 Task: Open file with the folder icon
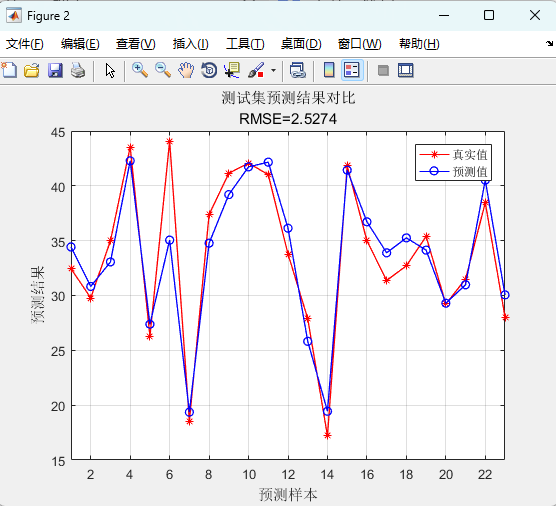point(32,70)
